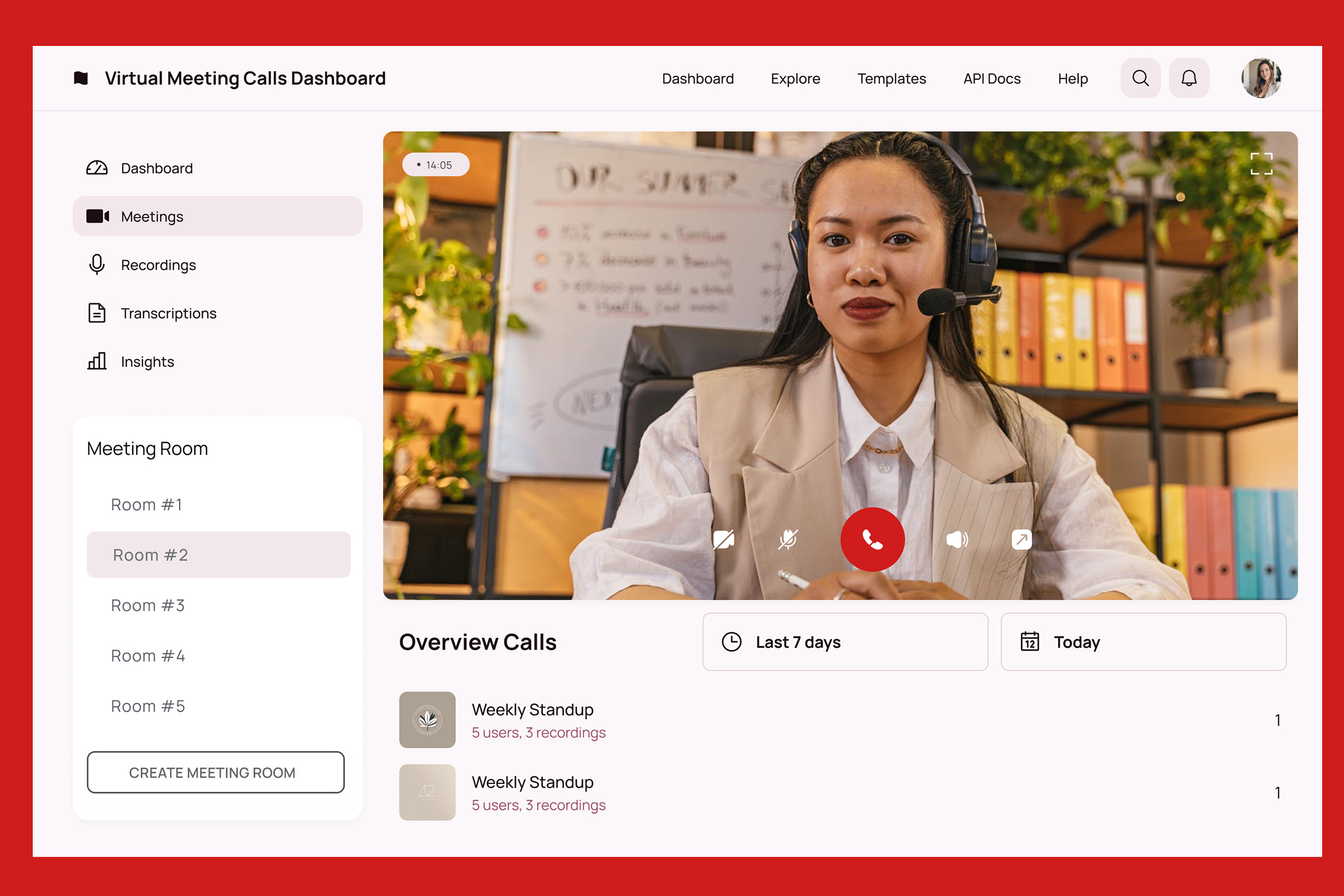Open API Docs link
Screen dimensions: 1344x896
(991, 79)
